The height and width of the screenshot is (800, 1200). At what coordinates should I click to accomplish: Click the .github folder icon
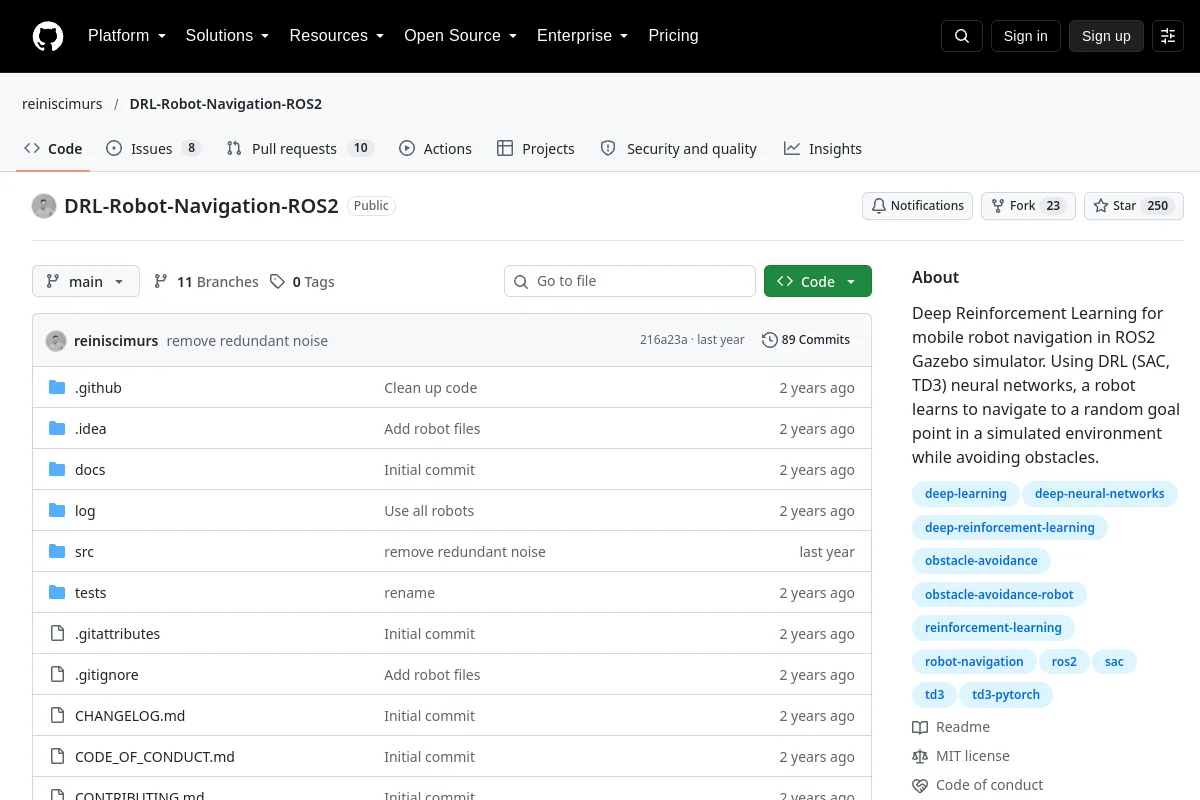pos(57,388)
